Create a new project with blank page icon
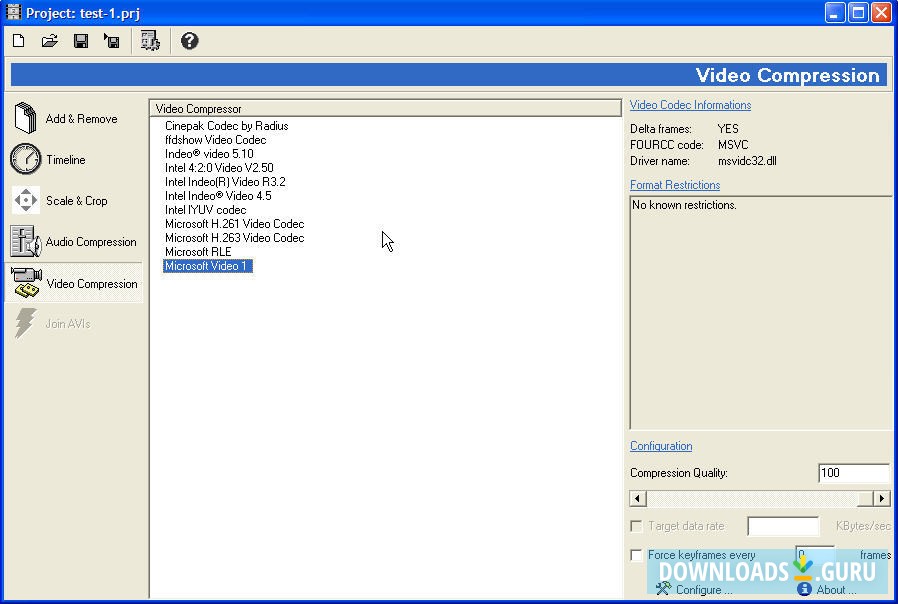The height and width of the screenshot is (604, 898). point(19,41)
